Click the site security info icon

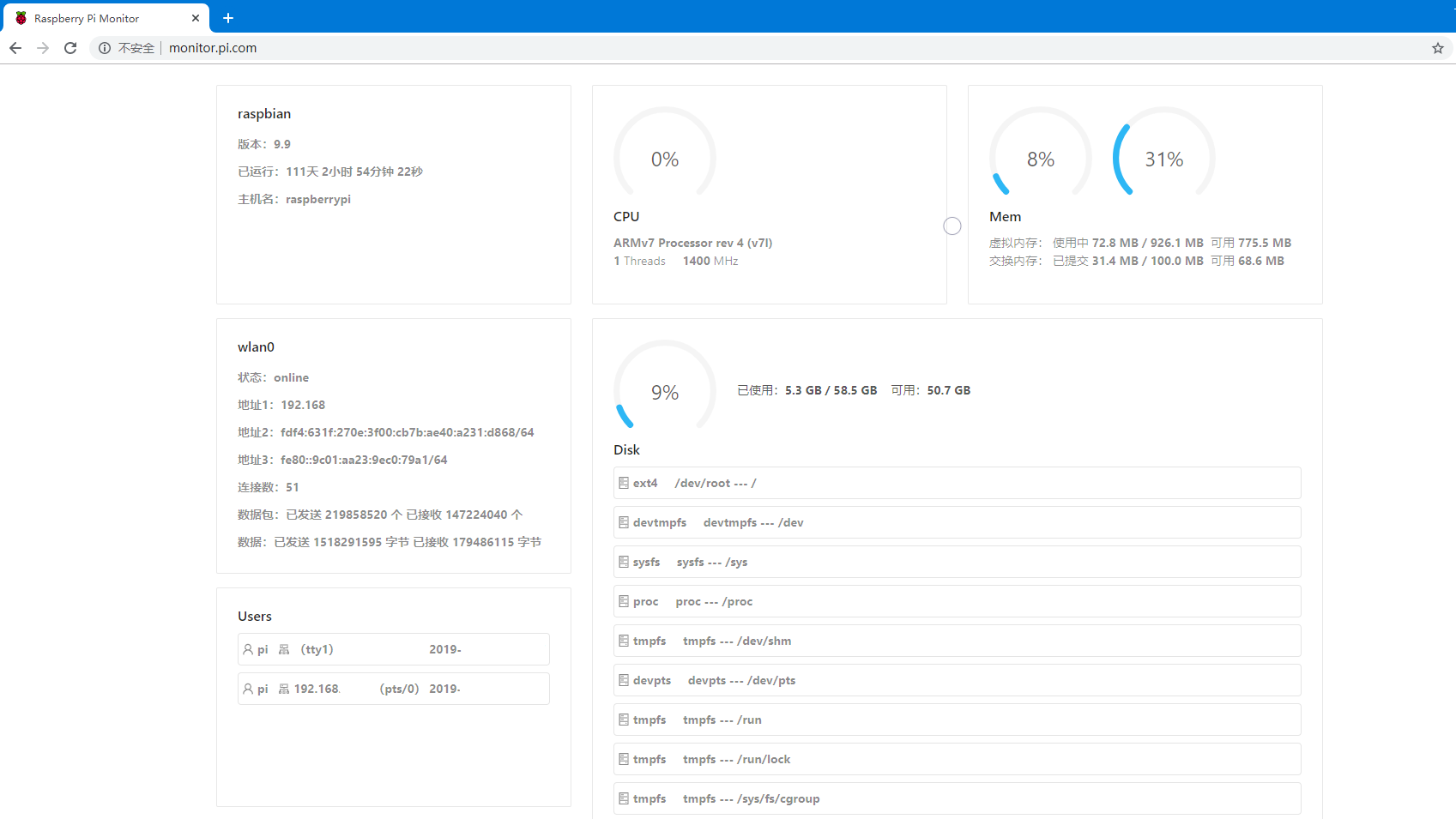105,48
